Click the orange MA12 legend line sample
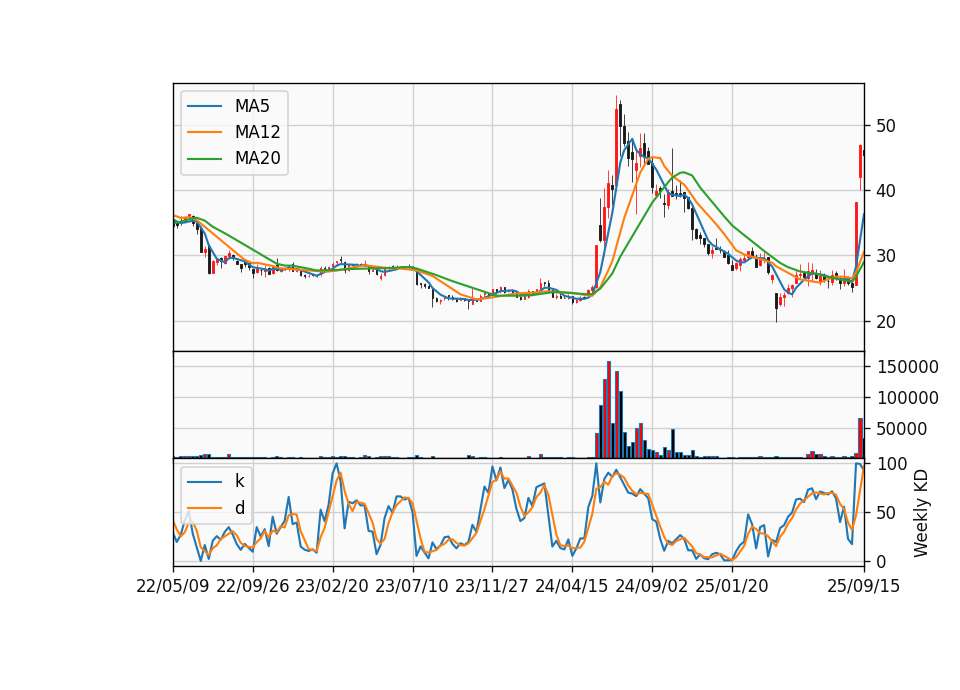Screen dimensions: 960x690 204,132
